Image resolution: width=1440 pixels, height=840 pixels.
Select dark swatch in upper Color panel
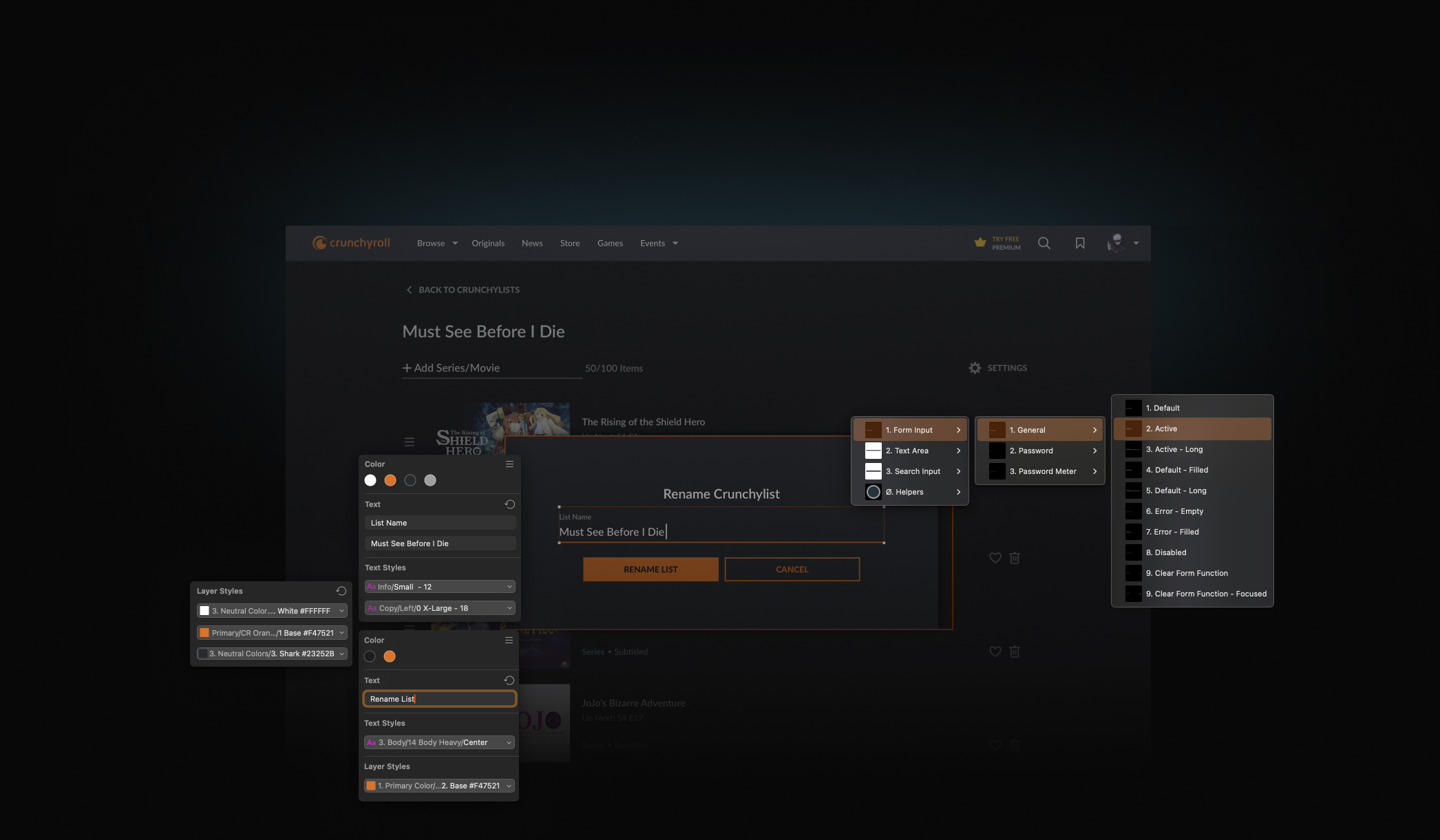point(410,480)
